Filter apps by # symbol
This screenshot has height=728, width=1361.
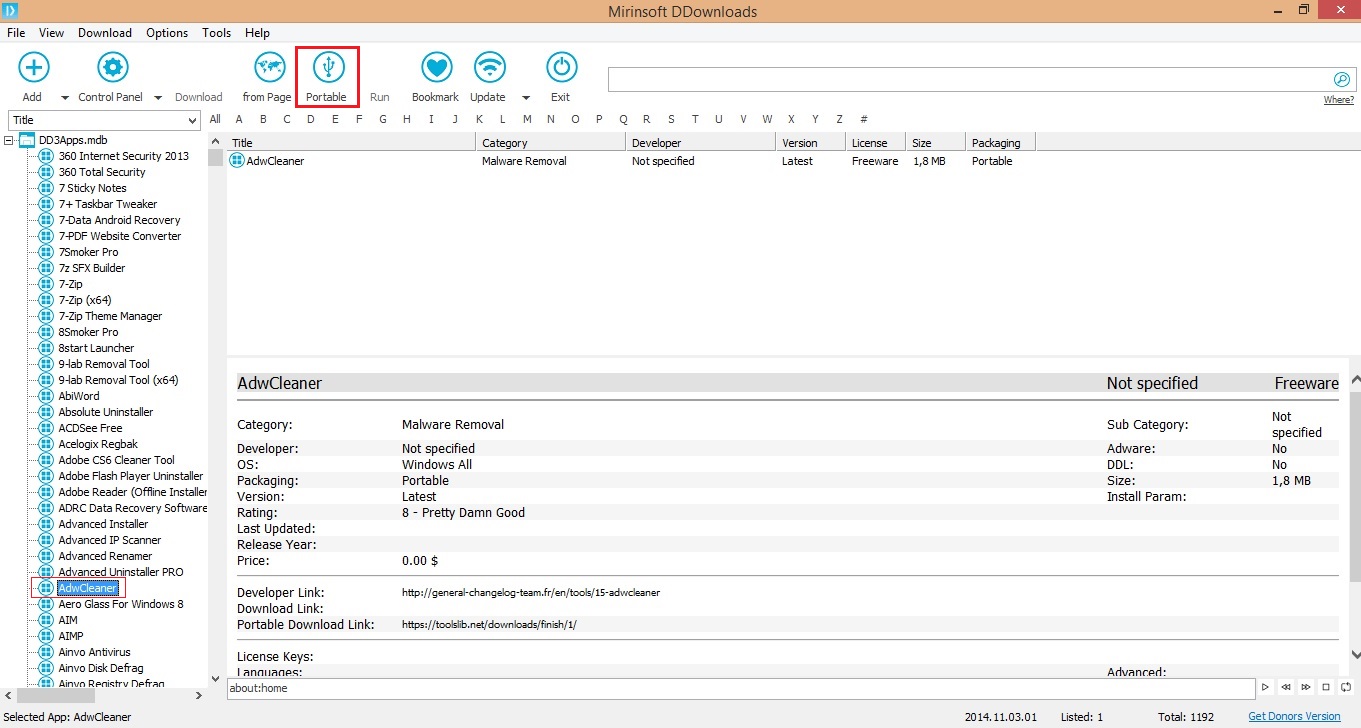864,120
